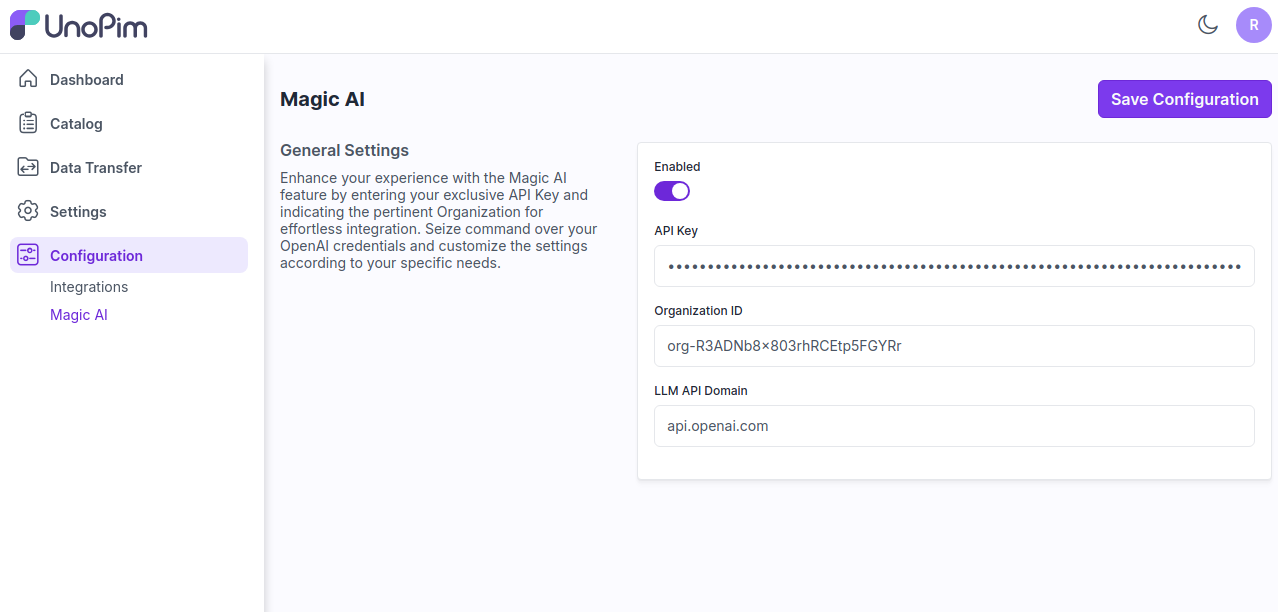Click the UnoPim logo in the header
Viewport: 1278px width, 612px height.
point(78,26)
